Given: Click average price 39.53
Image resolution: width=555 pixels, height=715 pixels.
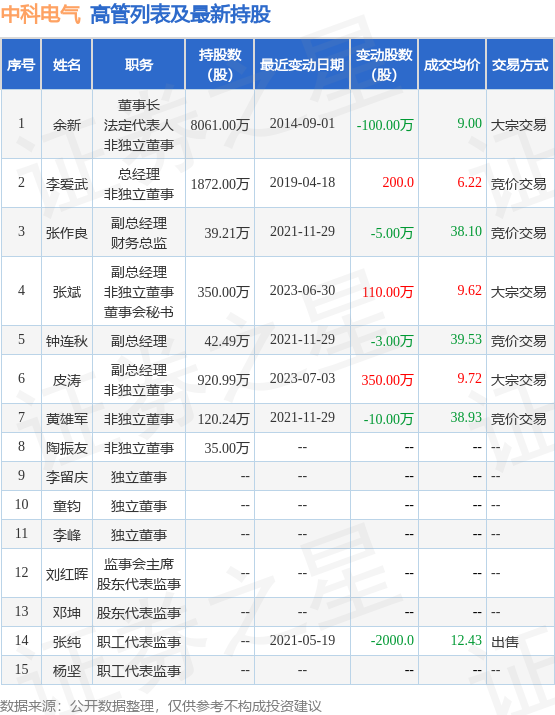Looking at the screenshot, I should pyautogui.click(x=466, y=339).
